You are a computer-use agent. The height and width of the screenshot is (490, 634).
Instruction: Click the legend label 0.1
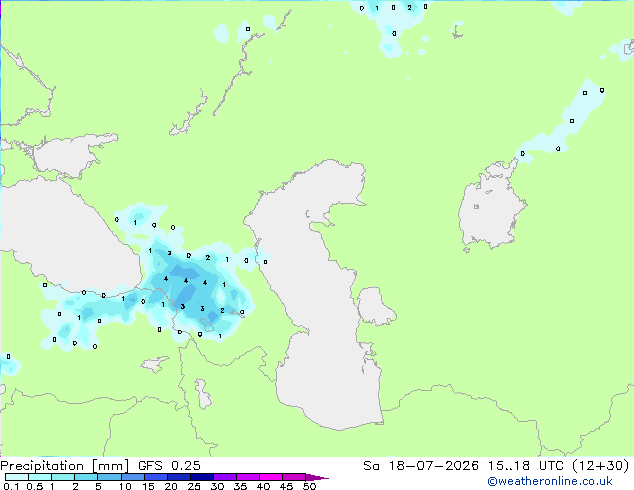coord(11,486)
